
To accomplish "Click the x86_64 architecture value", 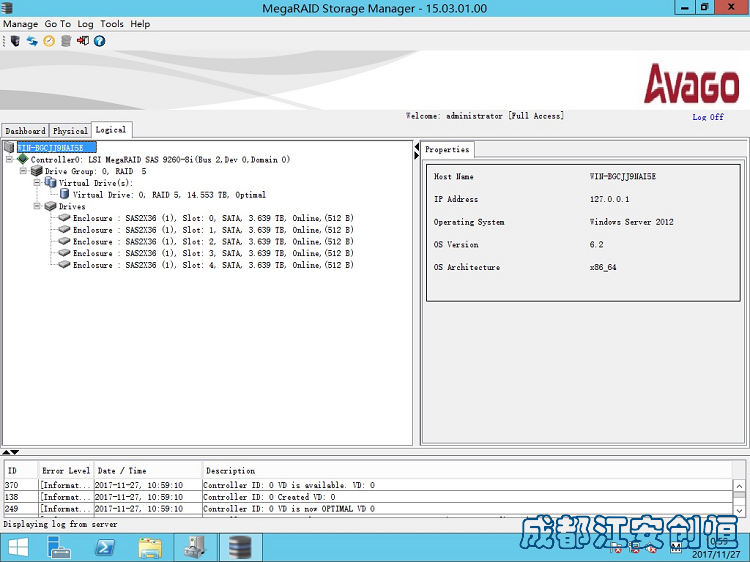I will (x=603, y=267).
